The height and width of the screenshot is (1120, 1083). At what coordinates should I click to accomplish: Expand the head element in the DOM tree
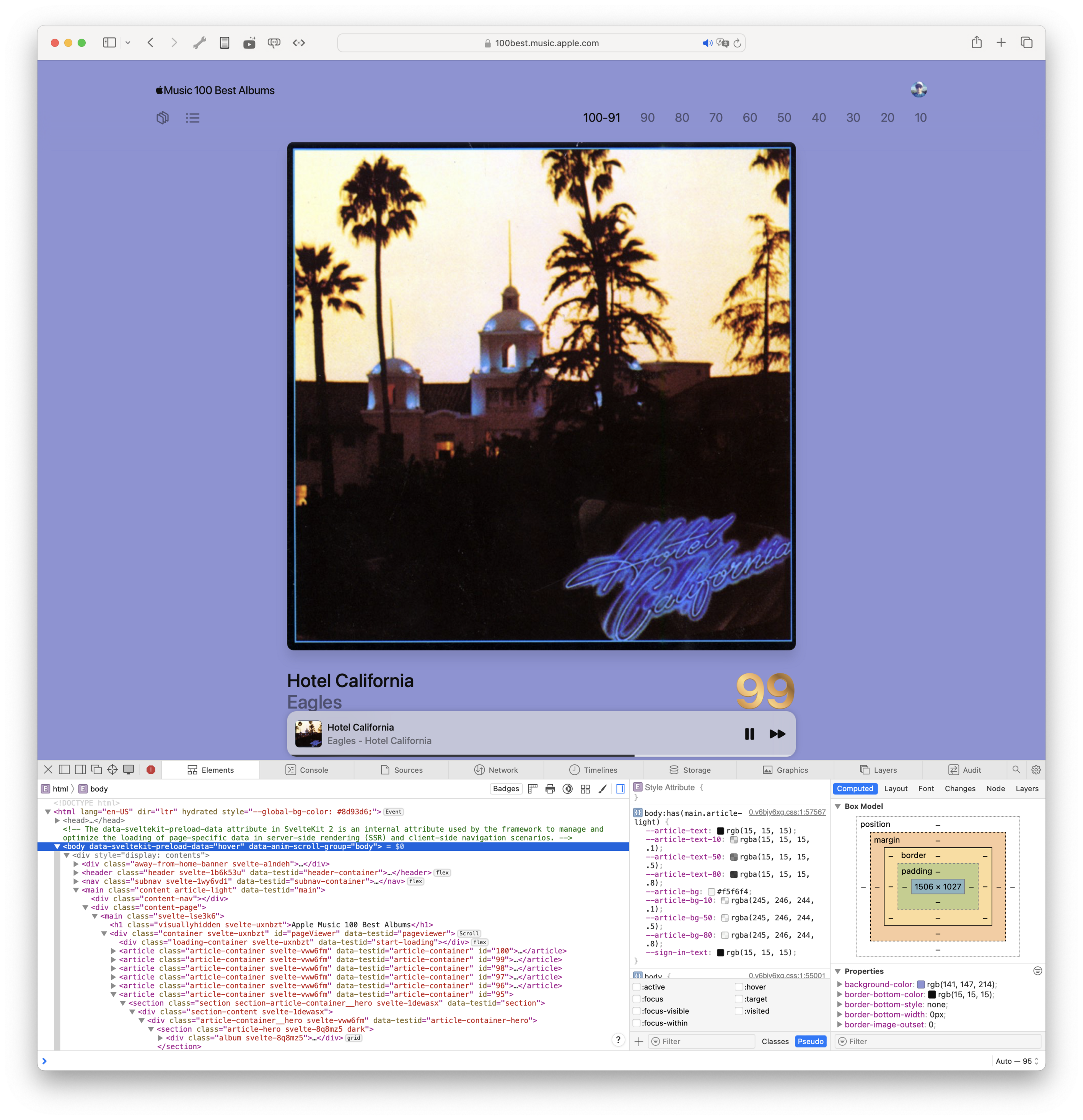coord(57,820)
